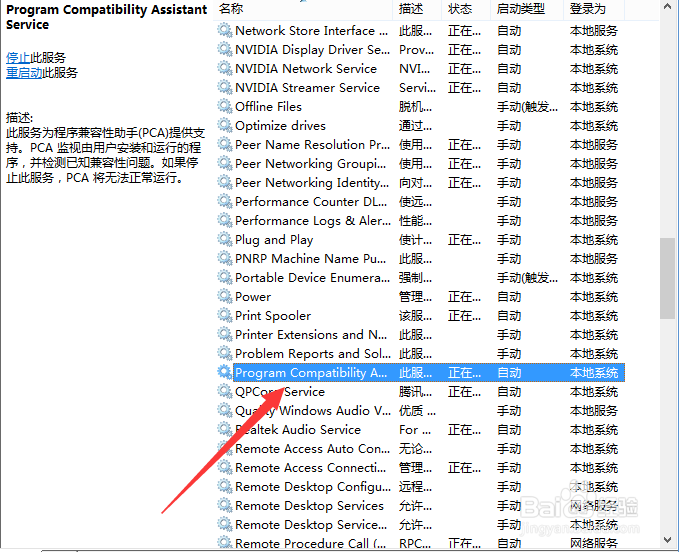Click gear icon of Network Store Interface

224,31
